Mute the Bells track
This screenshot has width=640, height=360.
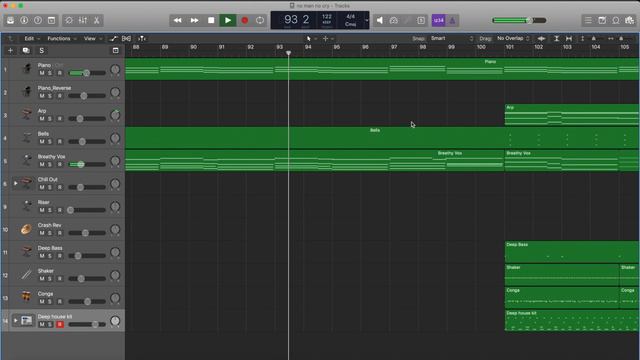(42, 142)
